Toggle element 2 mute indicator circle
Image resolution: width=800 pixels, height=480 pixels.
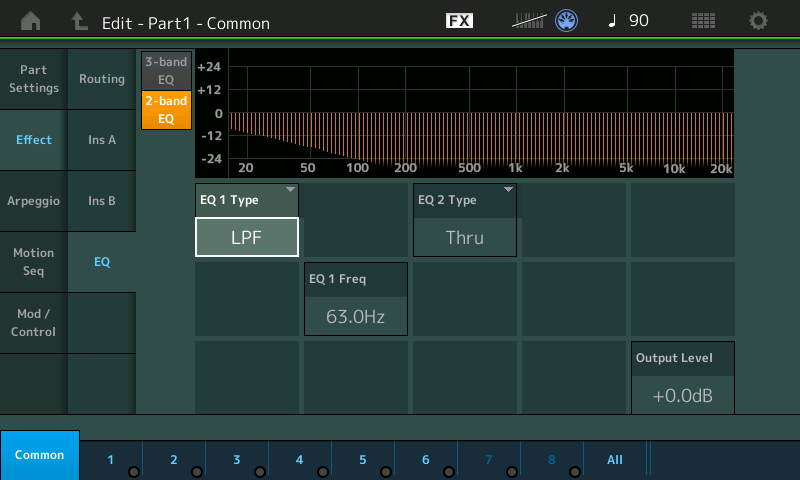(197, 472)
